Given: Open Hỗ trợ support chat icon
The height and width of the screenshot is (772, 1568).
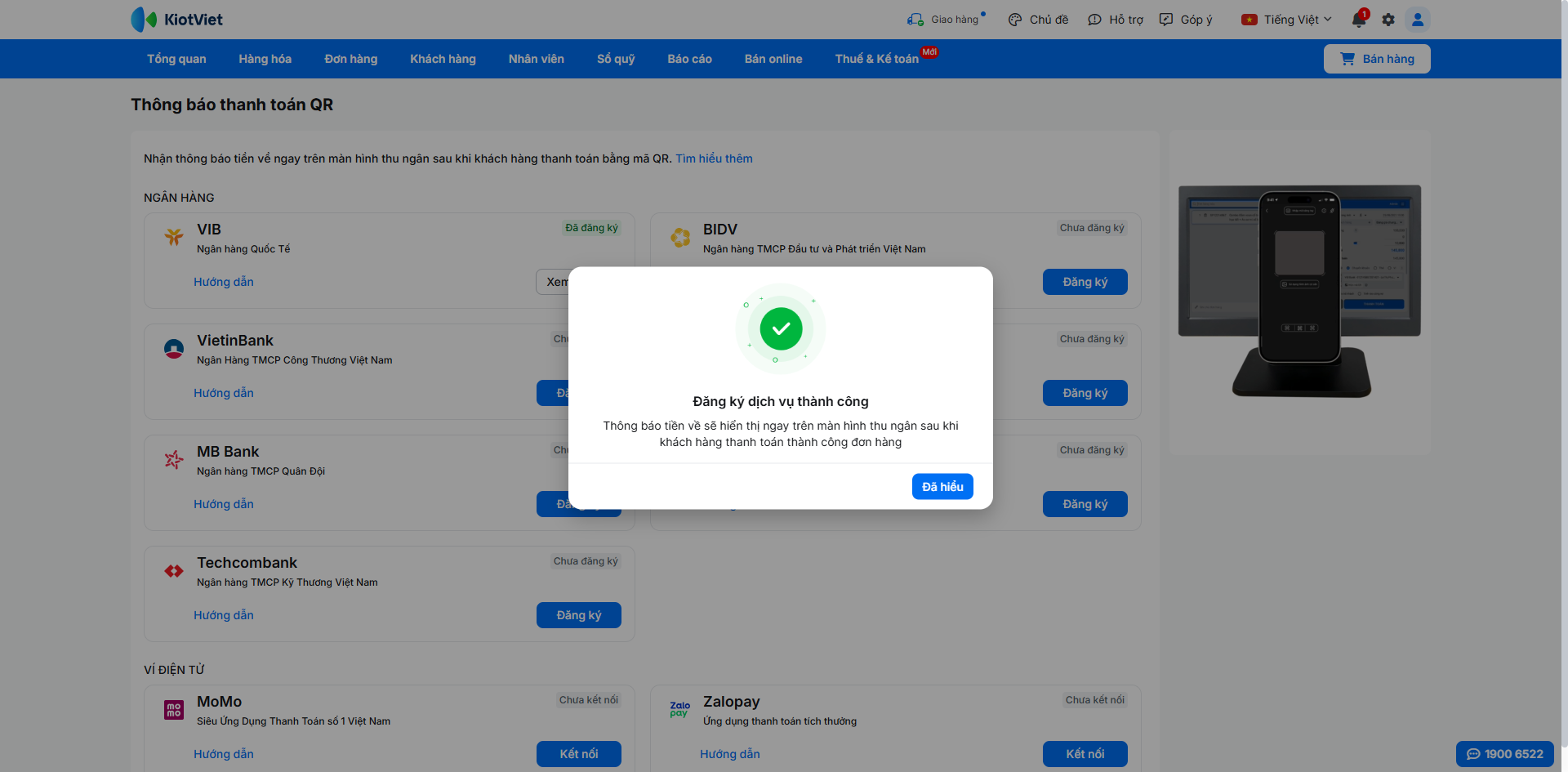Looking at the screenshot, I should [1094, 20].
